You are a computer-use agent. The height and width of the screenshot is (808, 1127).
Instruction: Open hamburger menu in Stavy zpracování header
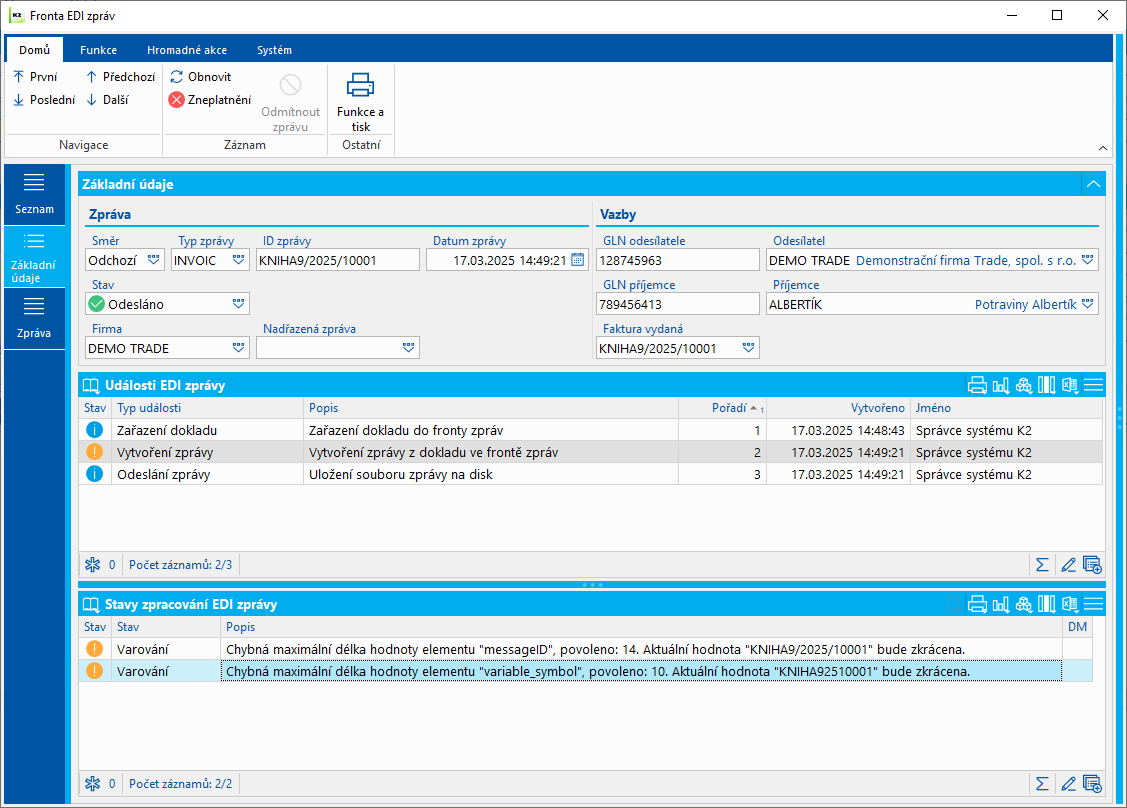click(x=1093, y=604)
